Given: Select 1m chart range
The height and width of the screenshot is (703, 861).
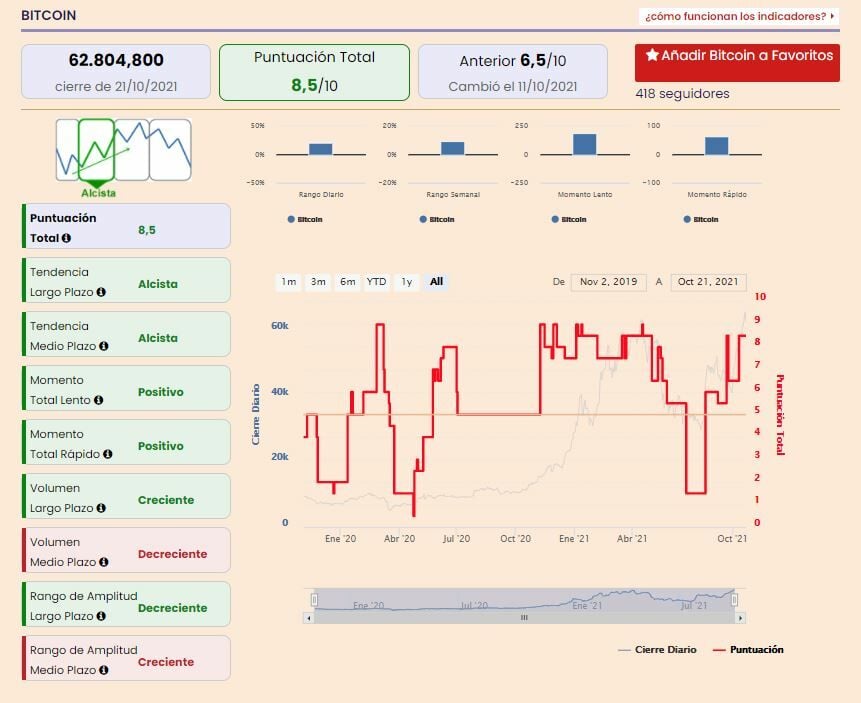Looking at the screenshot, I should click(288, 282).
